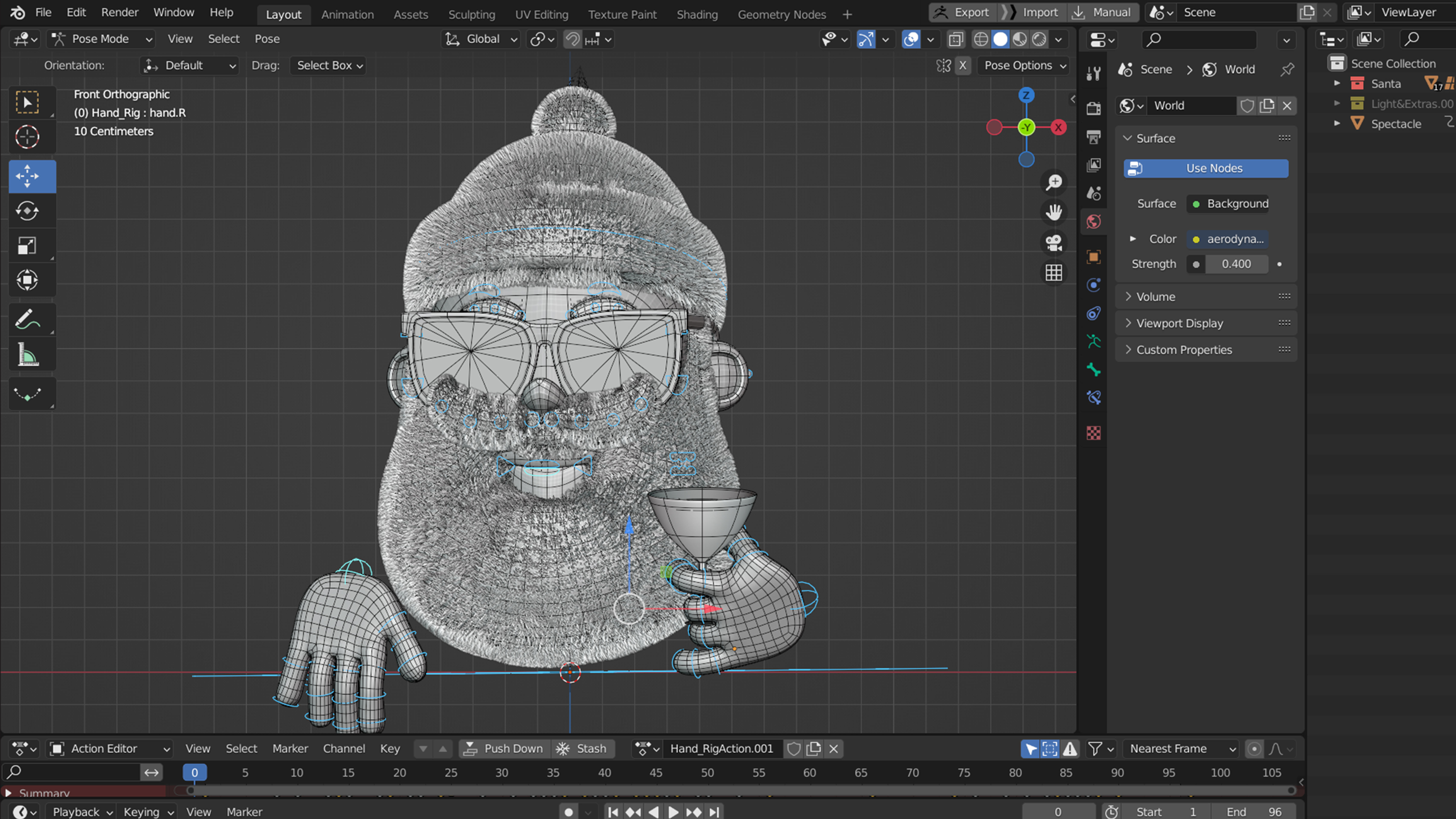The image size is (1456, 819).
Task: Switch to the Shading workspace tab
Action: [697, 15]
